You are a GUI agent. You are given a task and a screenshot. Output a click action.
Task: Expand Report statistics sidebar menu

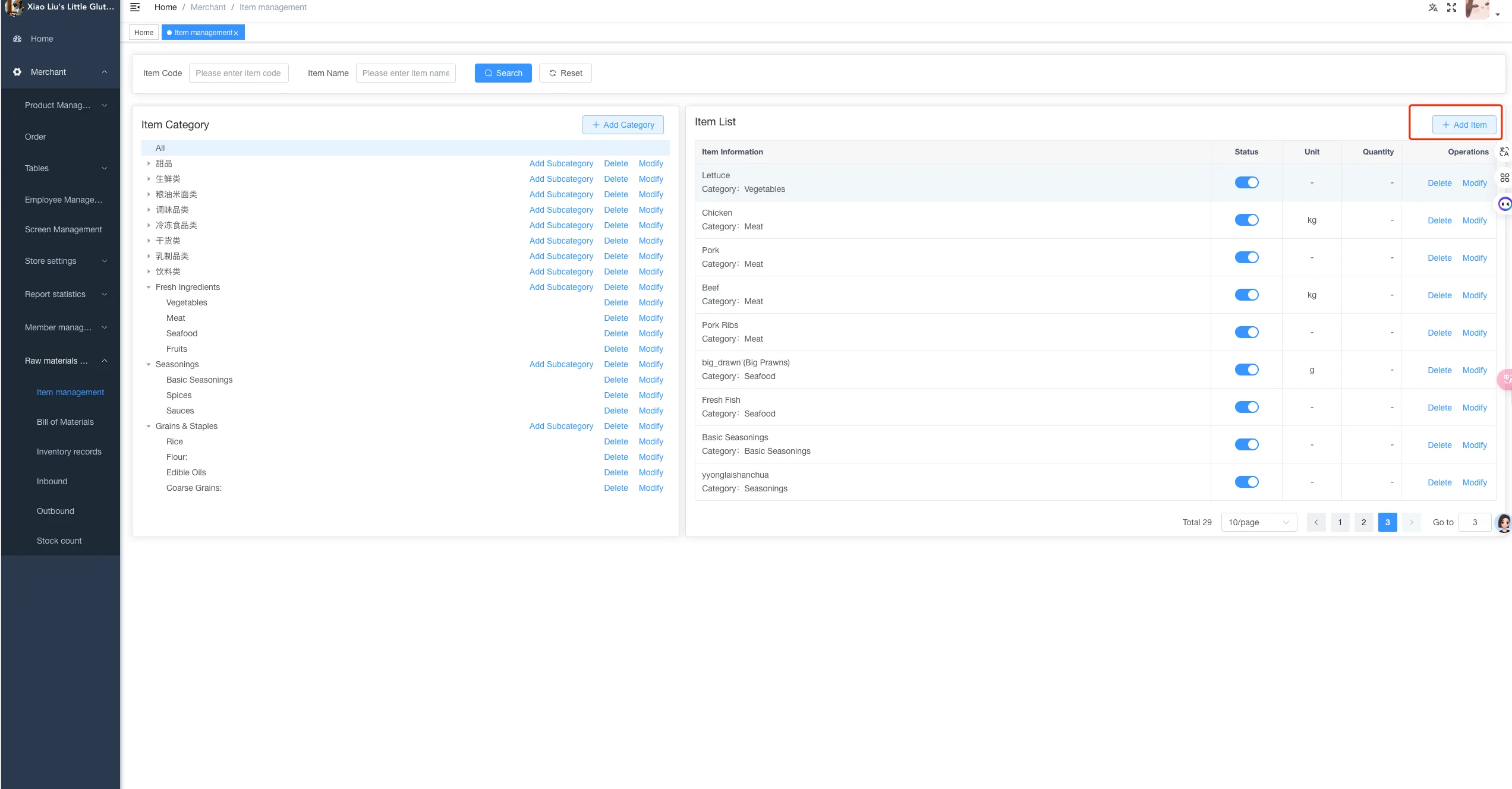click(x=61, y=294)
